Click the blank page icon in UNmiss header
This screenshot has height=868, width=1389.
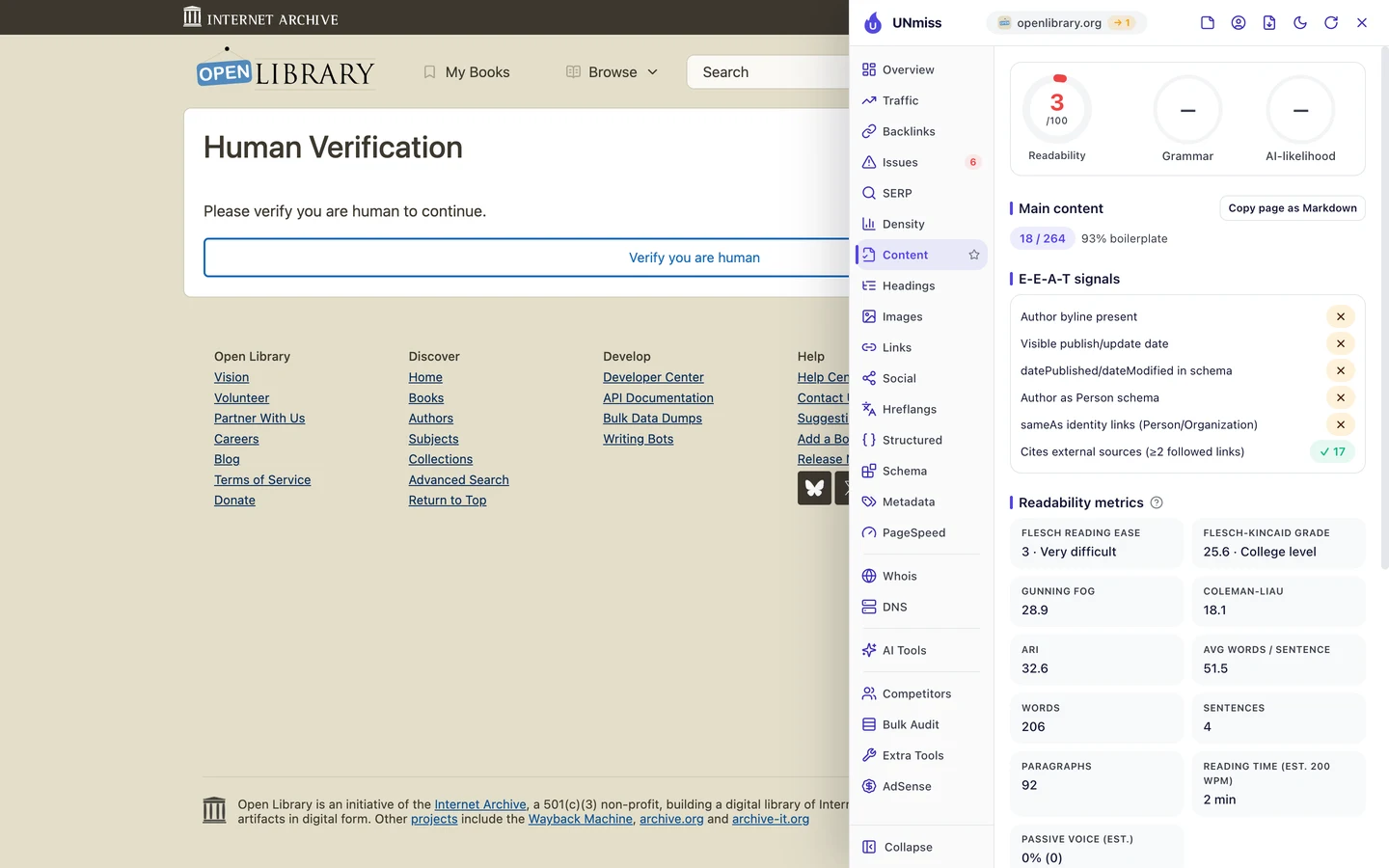pos(1208,23)
